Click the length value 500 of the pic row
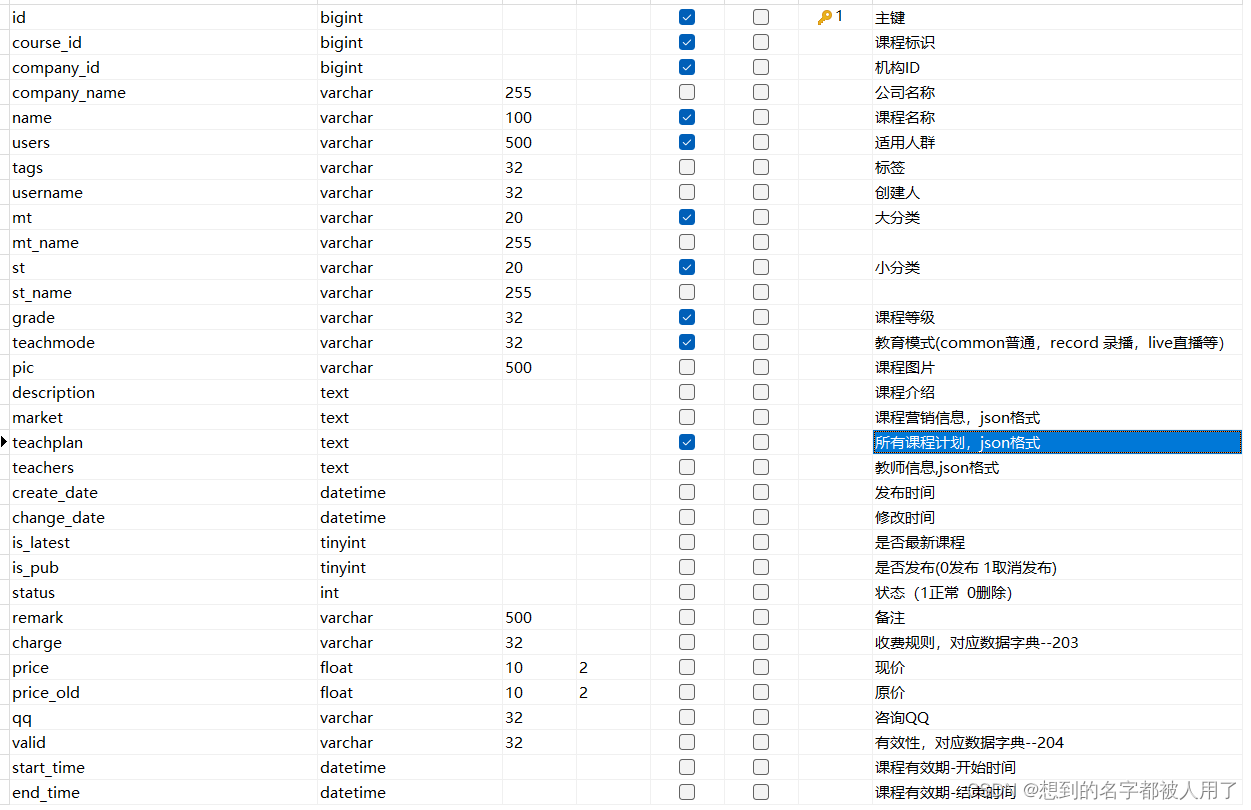 (x=518, y=367)
